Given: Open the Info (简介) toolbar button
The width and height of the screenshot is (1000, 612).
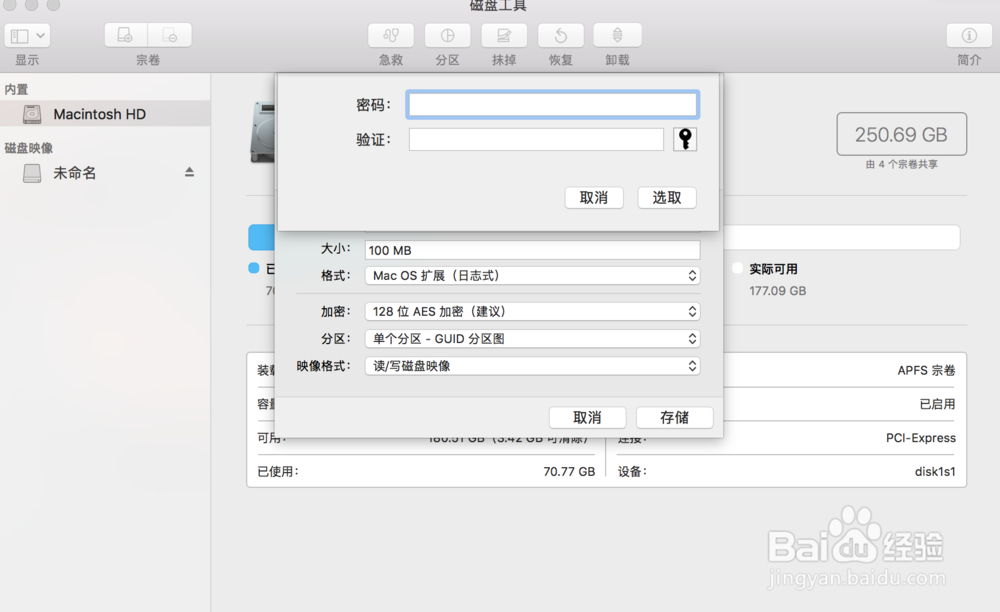Looking at the screenshot, I should [x=969, y=35].
